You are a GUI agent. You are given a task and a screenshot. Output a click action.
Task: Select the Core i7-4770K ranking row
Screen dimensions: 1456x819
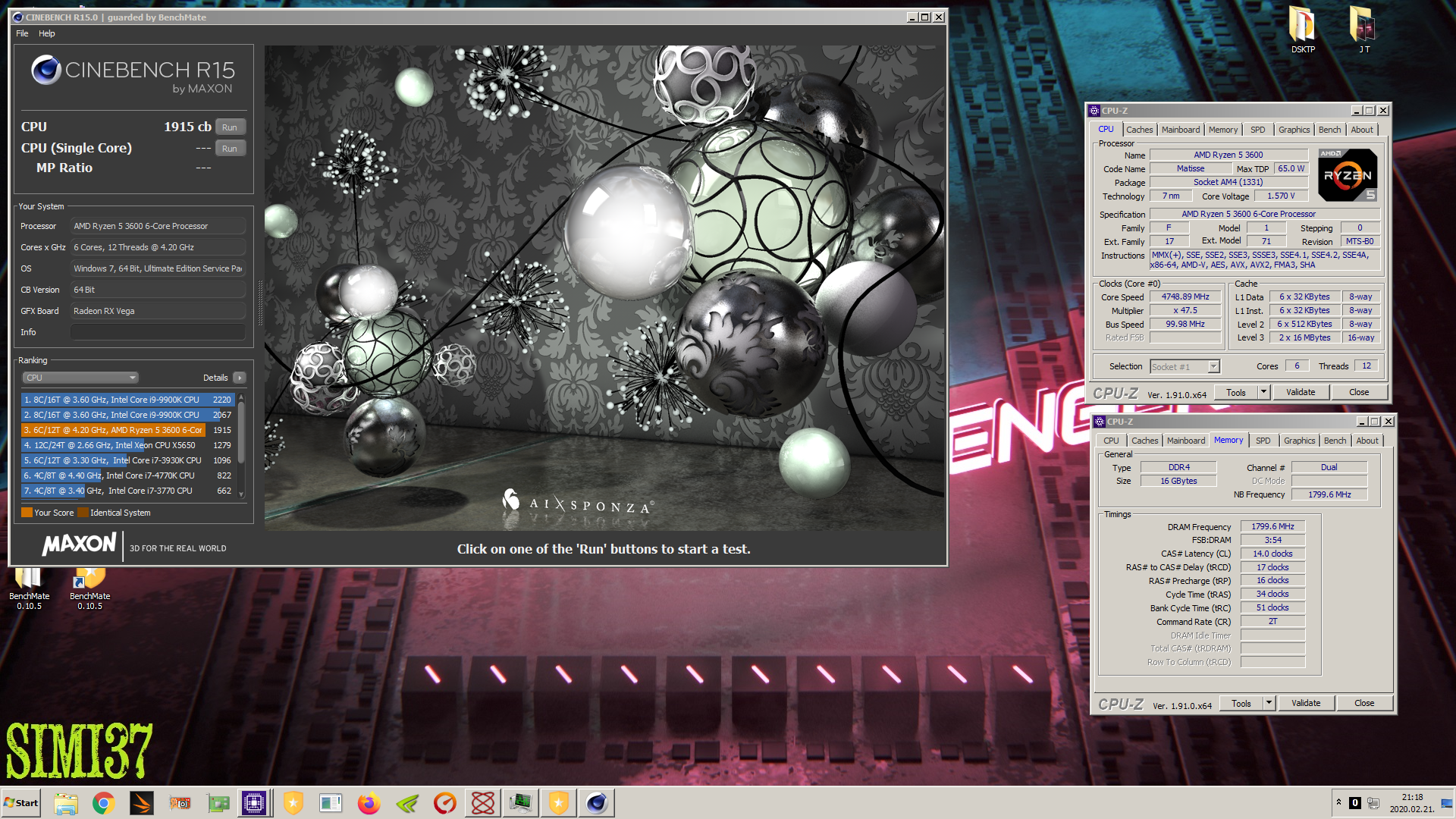click(x=127, y=475)
